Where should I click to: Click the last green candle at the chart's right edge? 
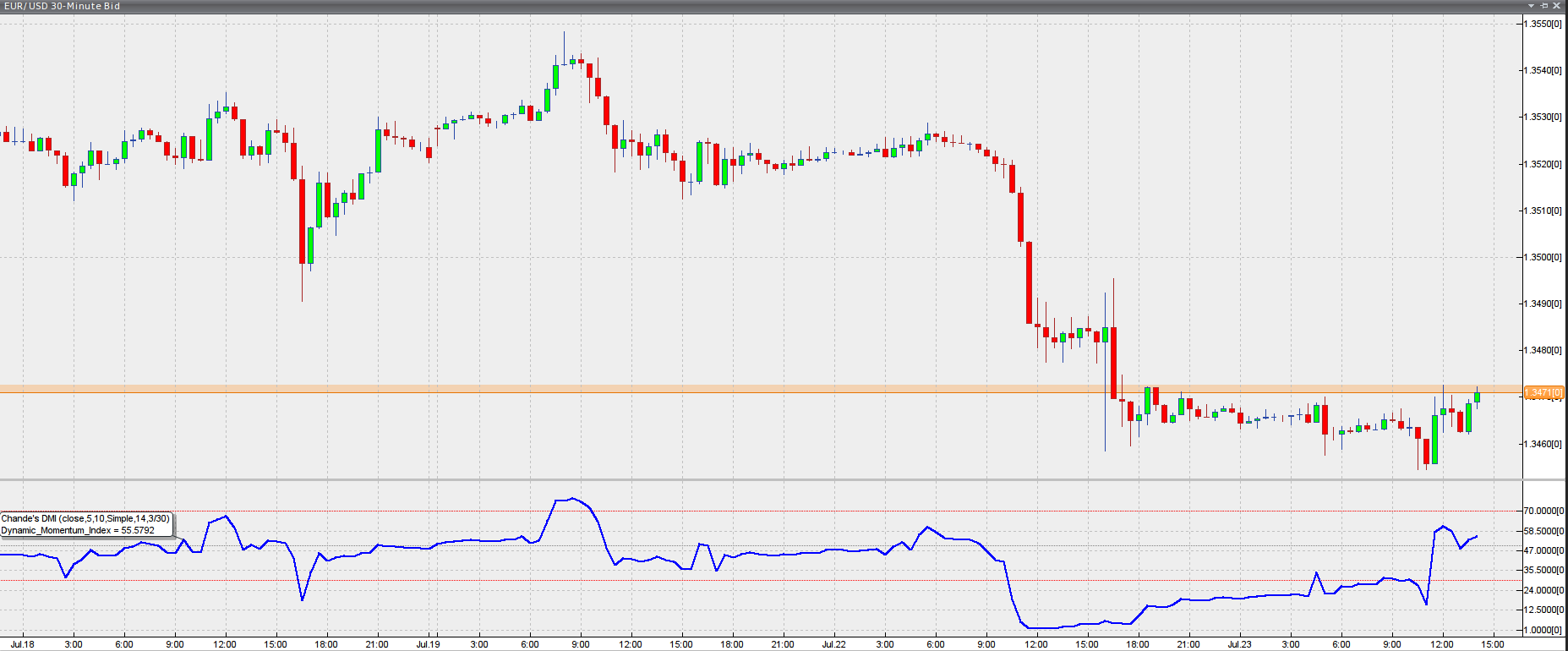click(x=1477, y=397)
